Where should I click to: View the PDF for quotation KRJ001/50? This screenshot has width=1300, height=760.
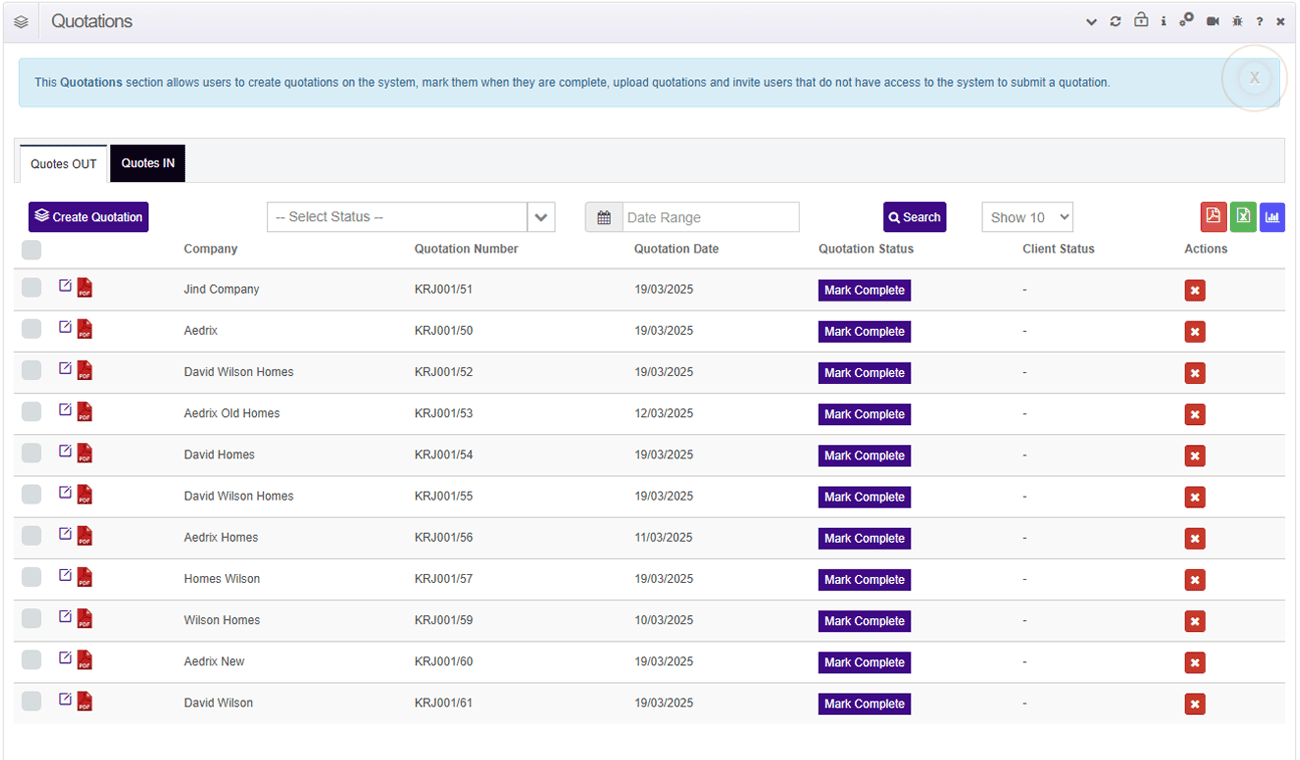[x=84, y=329]
